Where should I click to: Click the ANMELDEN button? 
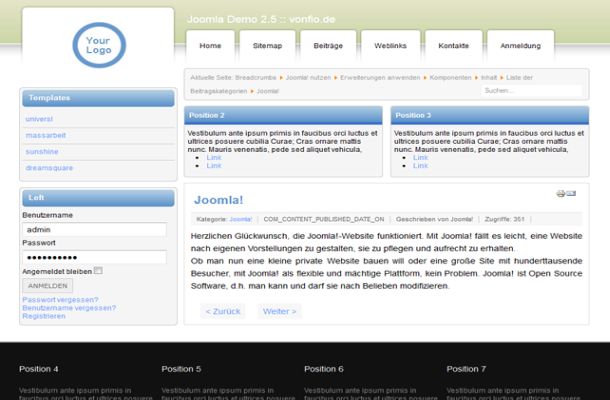pos(47,286)
